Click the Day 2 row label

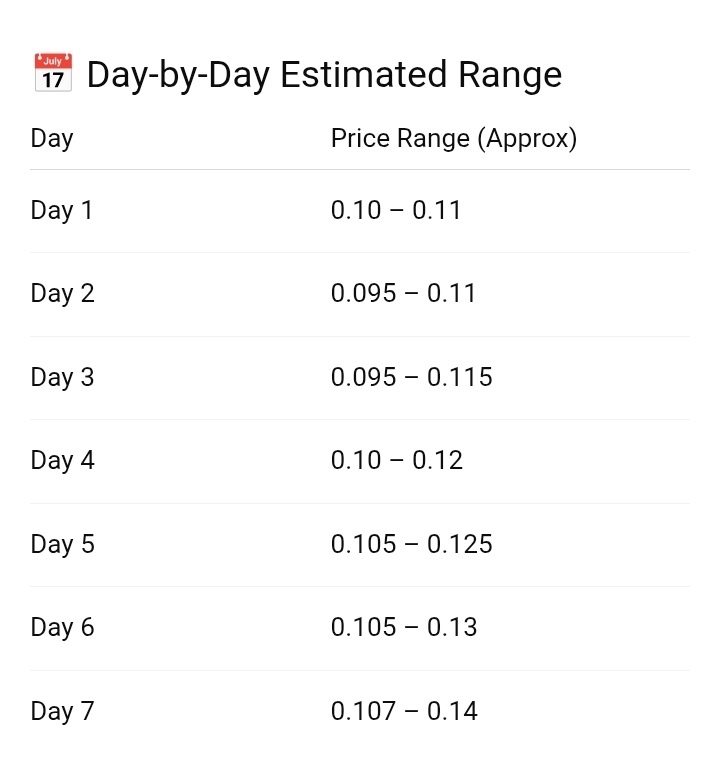(x=62, y=293)
